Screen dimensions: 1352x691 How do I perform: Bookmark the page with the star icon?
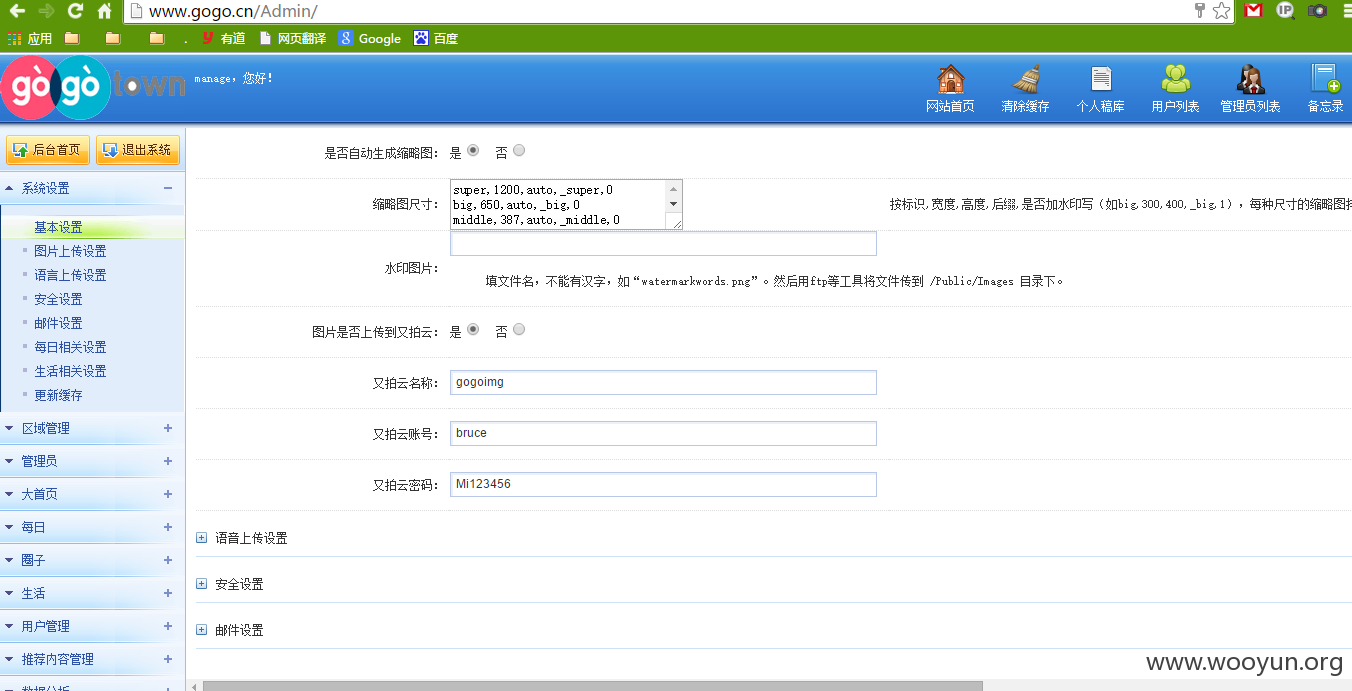click(1221, 11)
